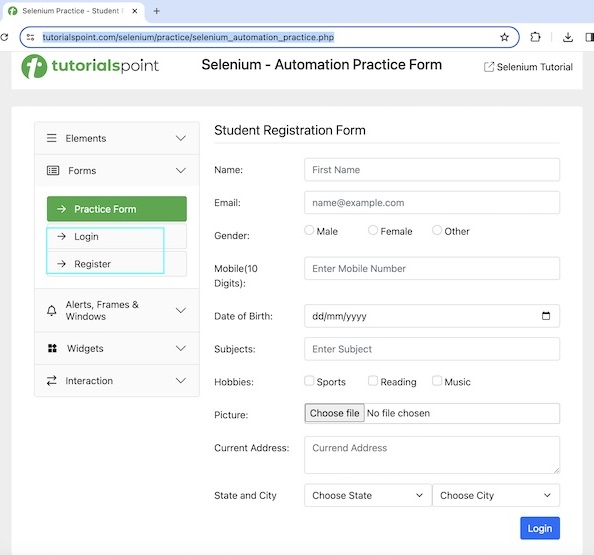
Task: Open new browser tab with plus icon
Action: [x=156, y=11]
